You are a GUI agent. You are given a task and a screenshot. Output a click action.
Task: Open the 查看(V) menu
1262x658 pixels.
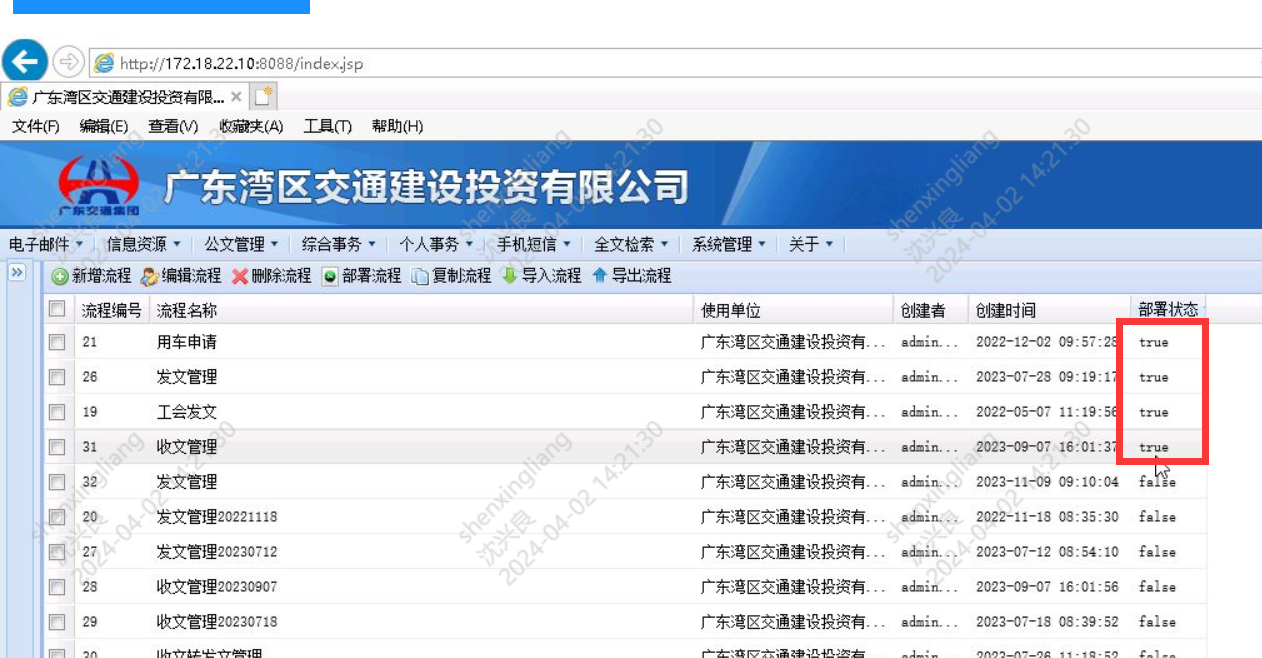tap(173, 126)
